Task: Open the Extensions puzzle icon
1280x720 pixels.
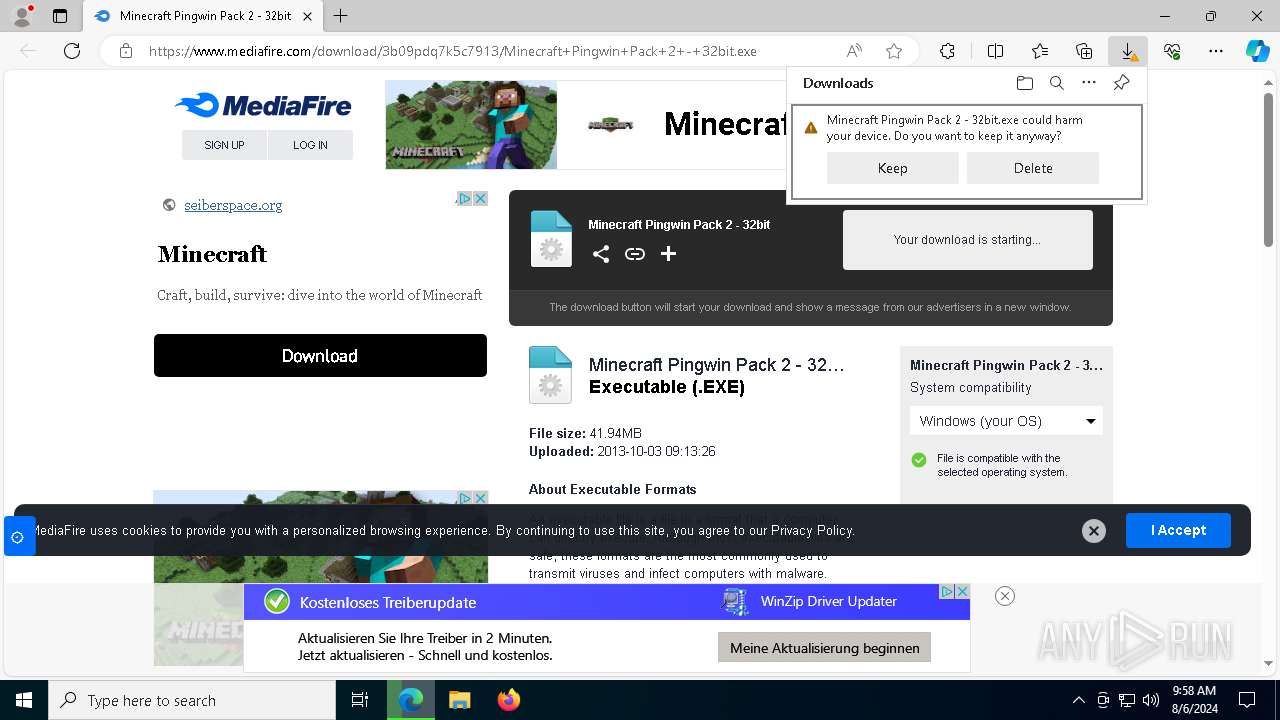Action: tap(947, 51)
